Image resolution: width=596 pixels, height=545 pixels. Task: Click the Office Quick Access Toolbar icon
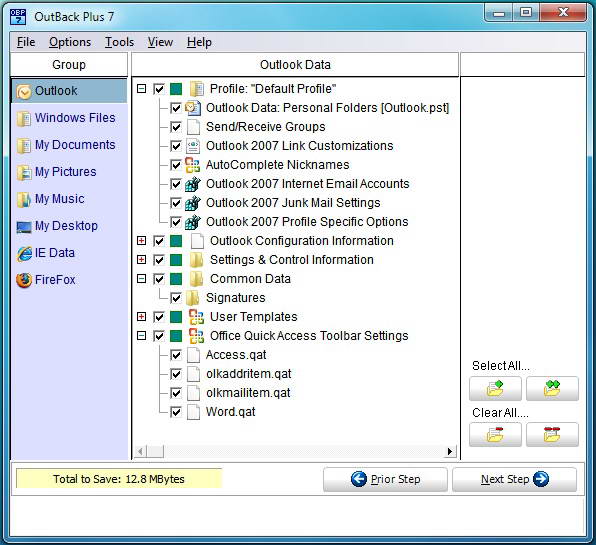pyautogui.click(x=197, y=336)
